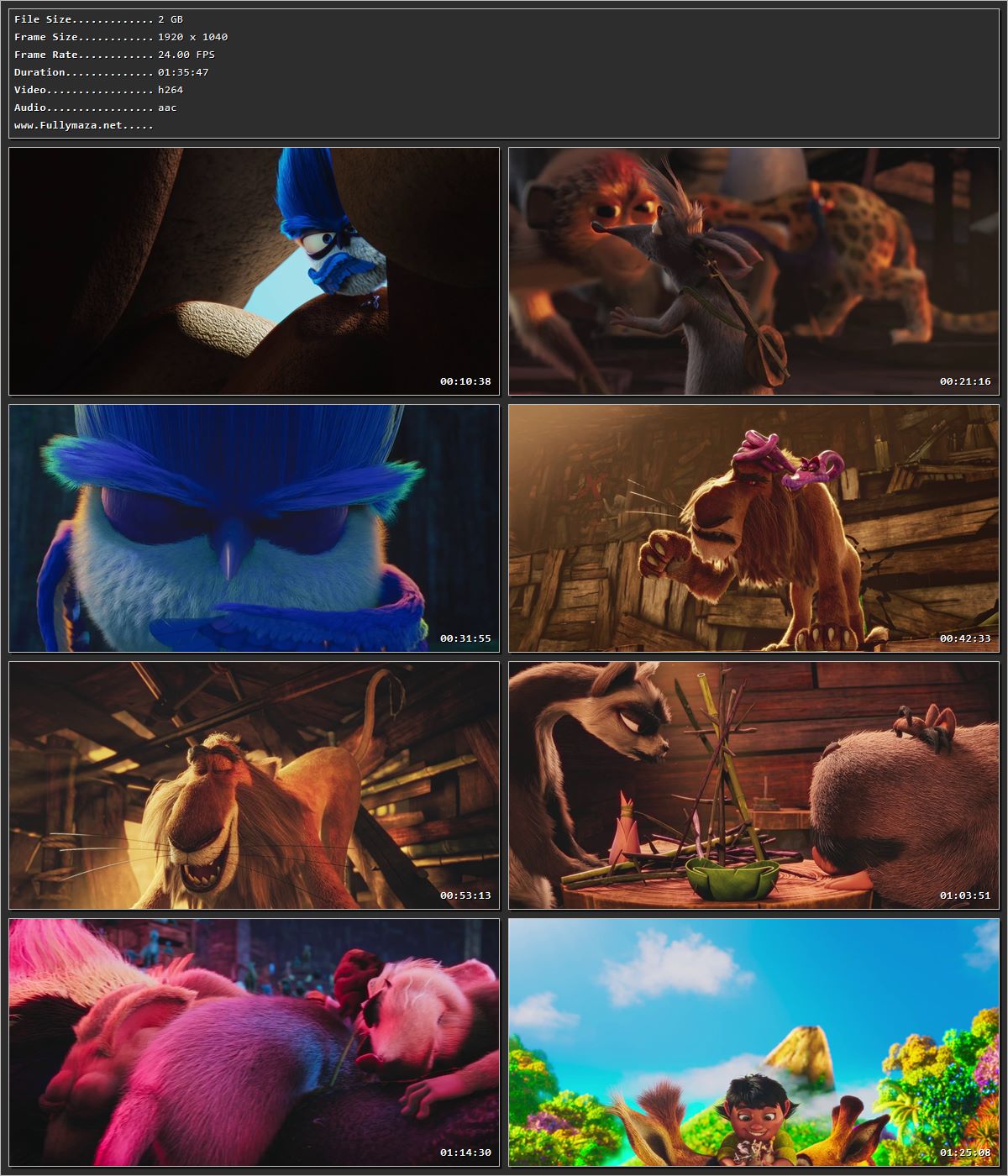The image size is (1008, 1176).
Task: Select the File Size value 2 GB
Action: (171, 19)
